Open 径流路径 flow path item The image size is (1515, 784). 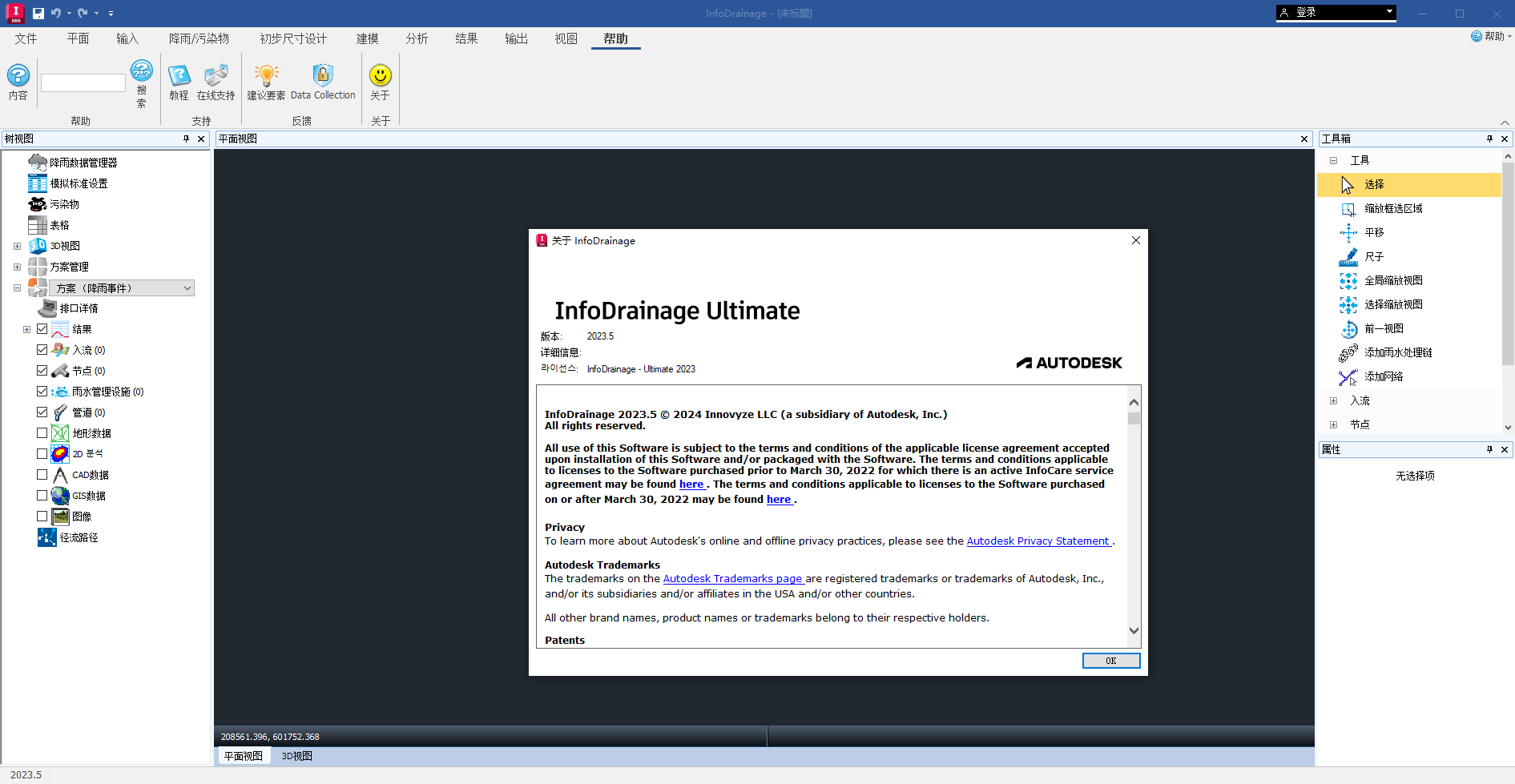click(x=68, y=537)
